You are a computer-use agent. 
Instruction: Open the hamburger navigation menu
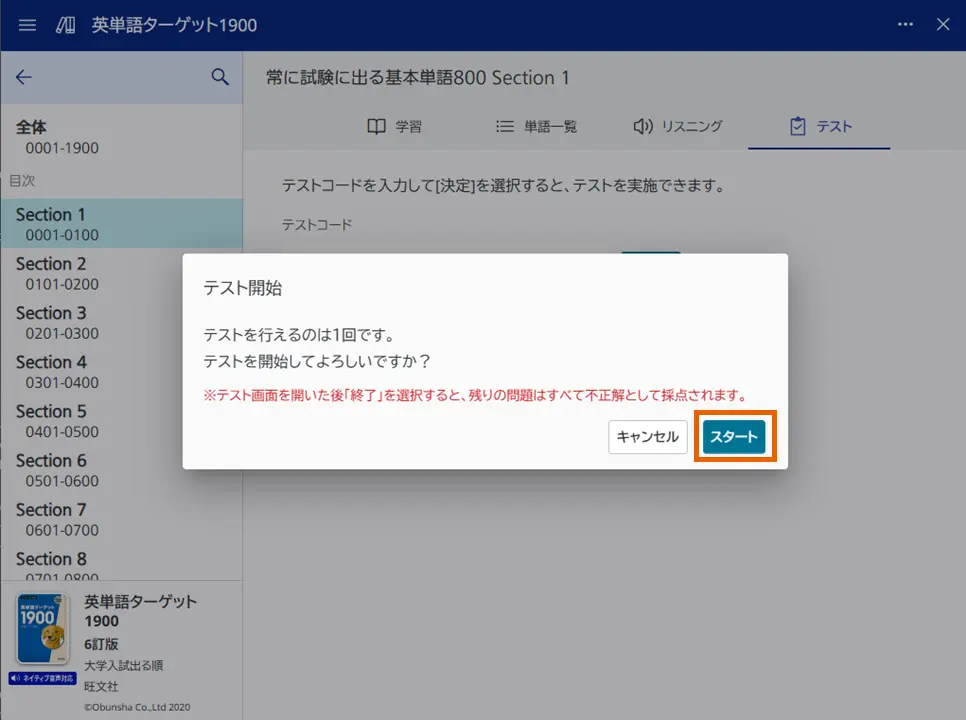coord(26,25)
